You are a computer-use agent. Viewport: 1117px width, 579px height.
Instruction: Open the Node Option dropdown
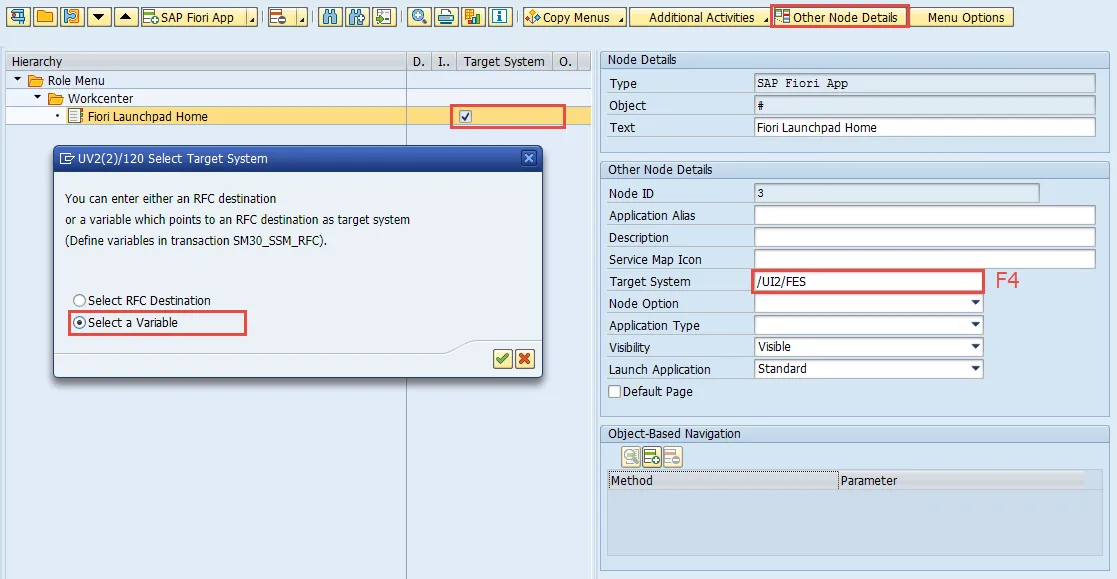tap(975, 304)
